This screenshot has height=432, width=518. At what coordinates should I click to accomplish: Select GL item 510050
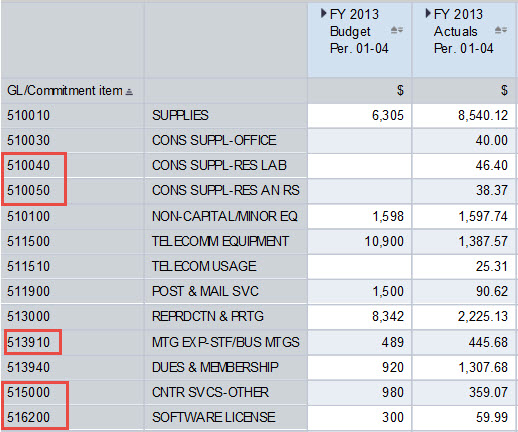tap(29, 190)
